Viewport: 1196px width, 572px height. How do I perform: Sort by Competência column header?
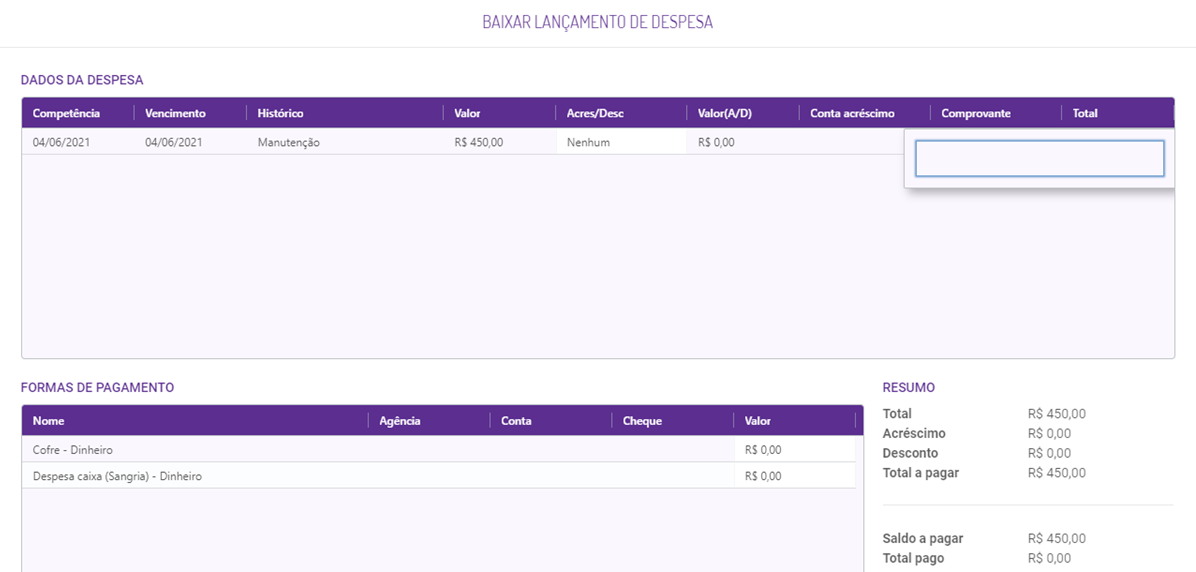[x=66, y=113]
